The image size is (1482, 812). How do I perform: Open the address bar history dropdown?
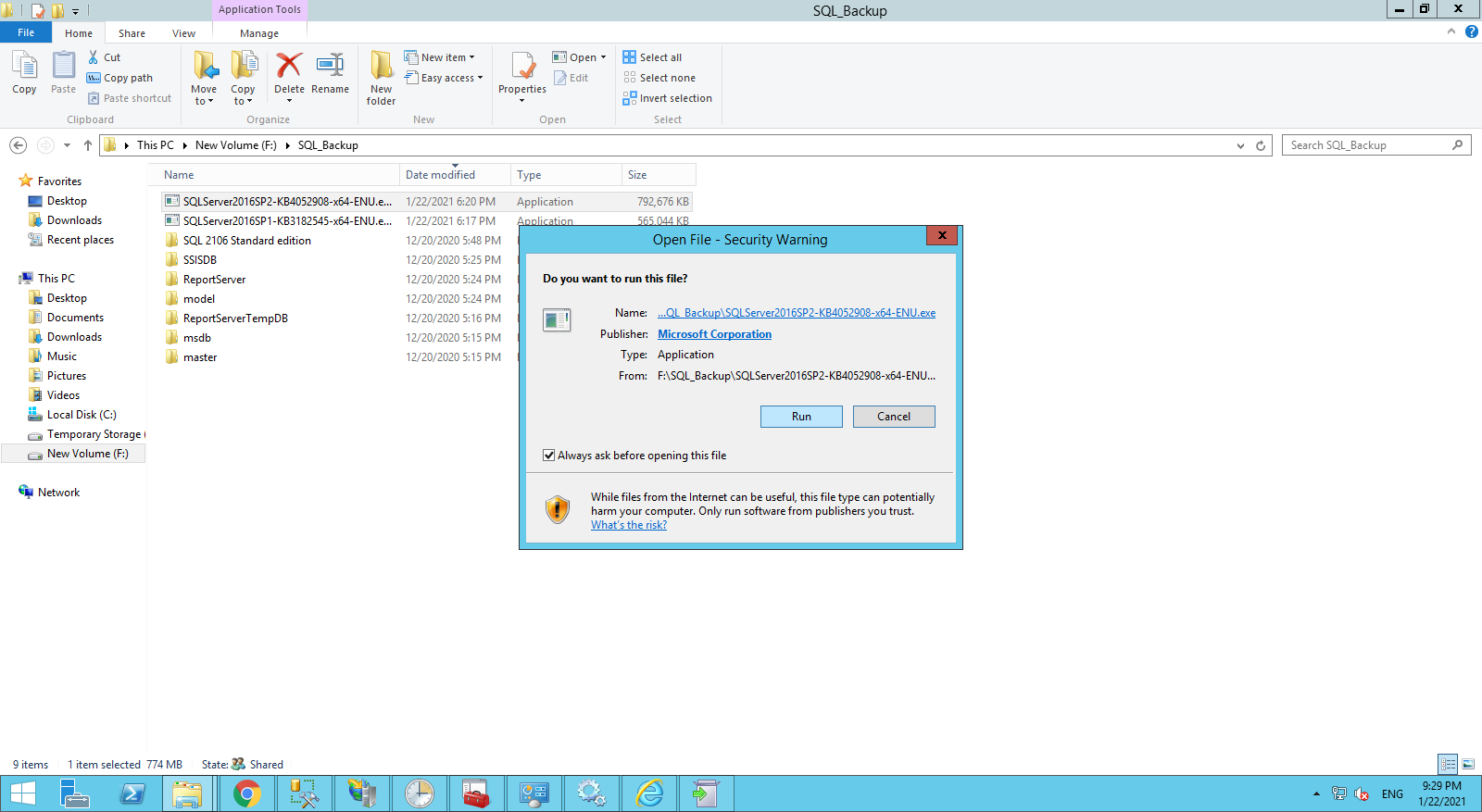click(x=1240, y=145)
